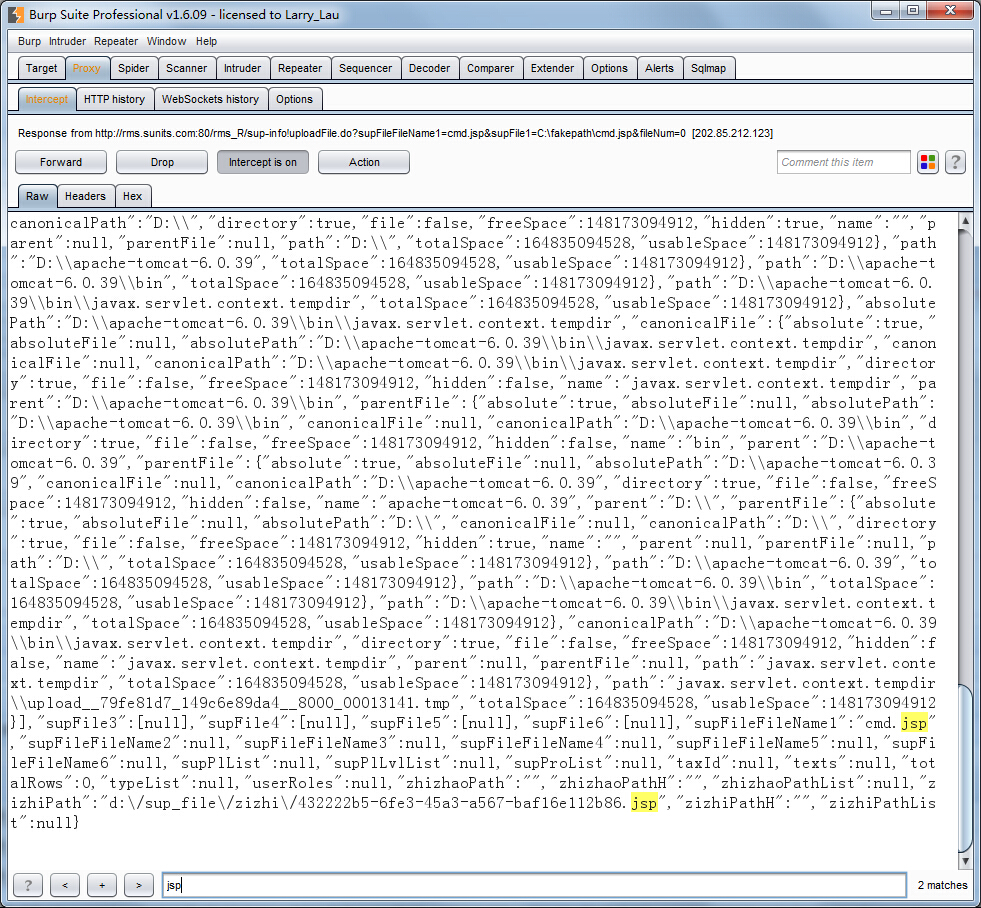Show the Hex message view
The image size is (981, 908).
click(133, 196)
